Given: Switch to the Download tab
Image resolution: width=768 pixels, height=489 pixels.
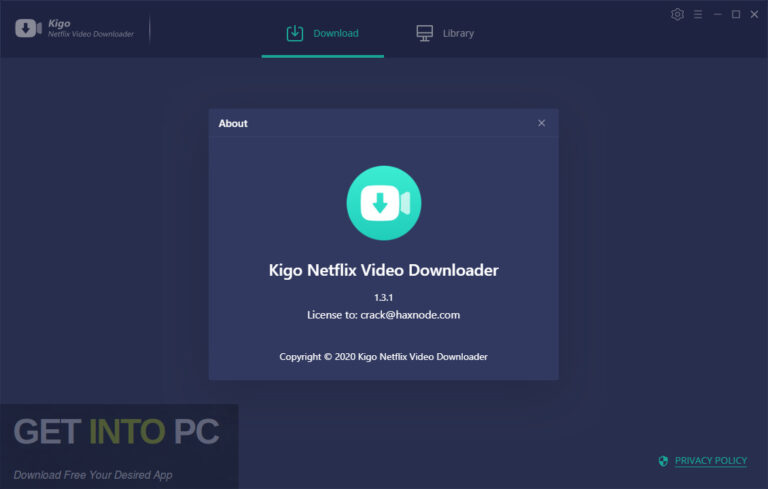Looking at the screenshot, I should pyautogui.click(x=323, y=33).
